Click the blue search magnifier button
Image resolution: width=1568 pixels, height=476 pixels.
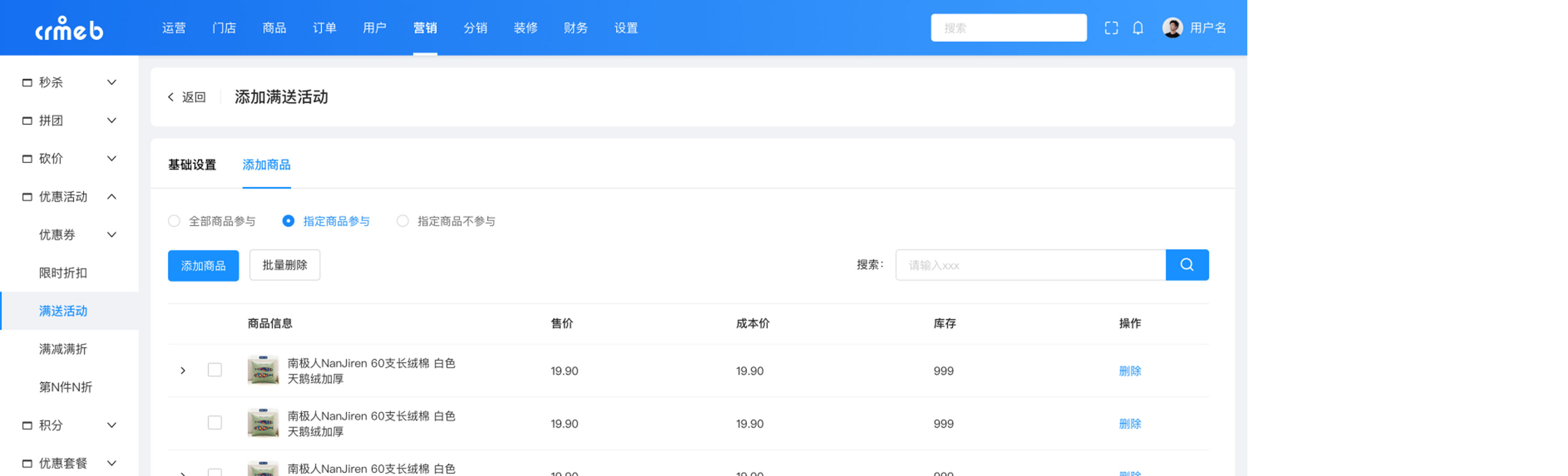click(x=1187, y=265)
